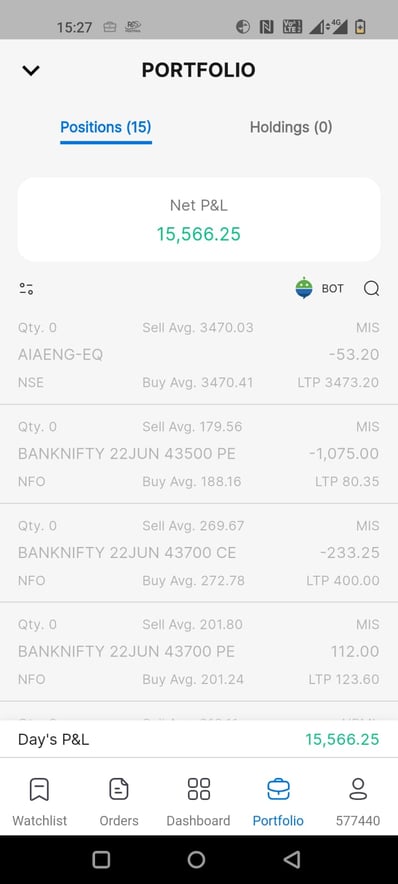Screen dimensions: 398x884
Task: Tap the Net P&L card
Action: pyautogui.click(x=199, y=219)
